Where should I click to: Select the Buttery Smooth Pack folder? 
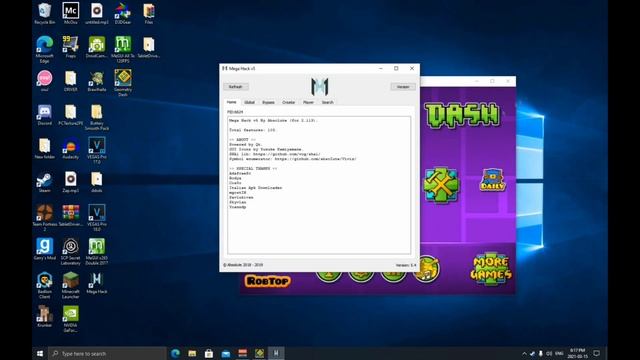tap(97, 117)
